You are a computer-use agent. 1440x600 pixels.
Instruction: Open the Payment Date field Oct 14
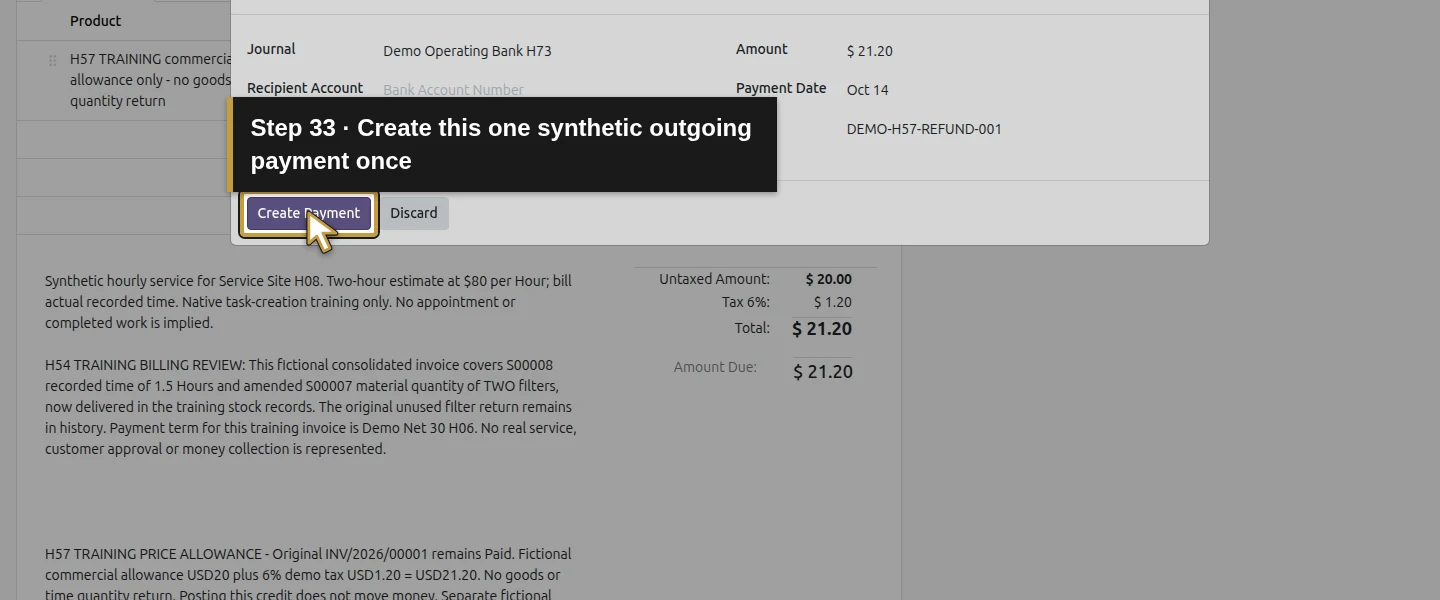click(x=867, y=90)
